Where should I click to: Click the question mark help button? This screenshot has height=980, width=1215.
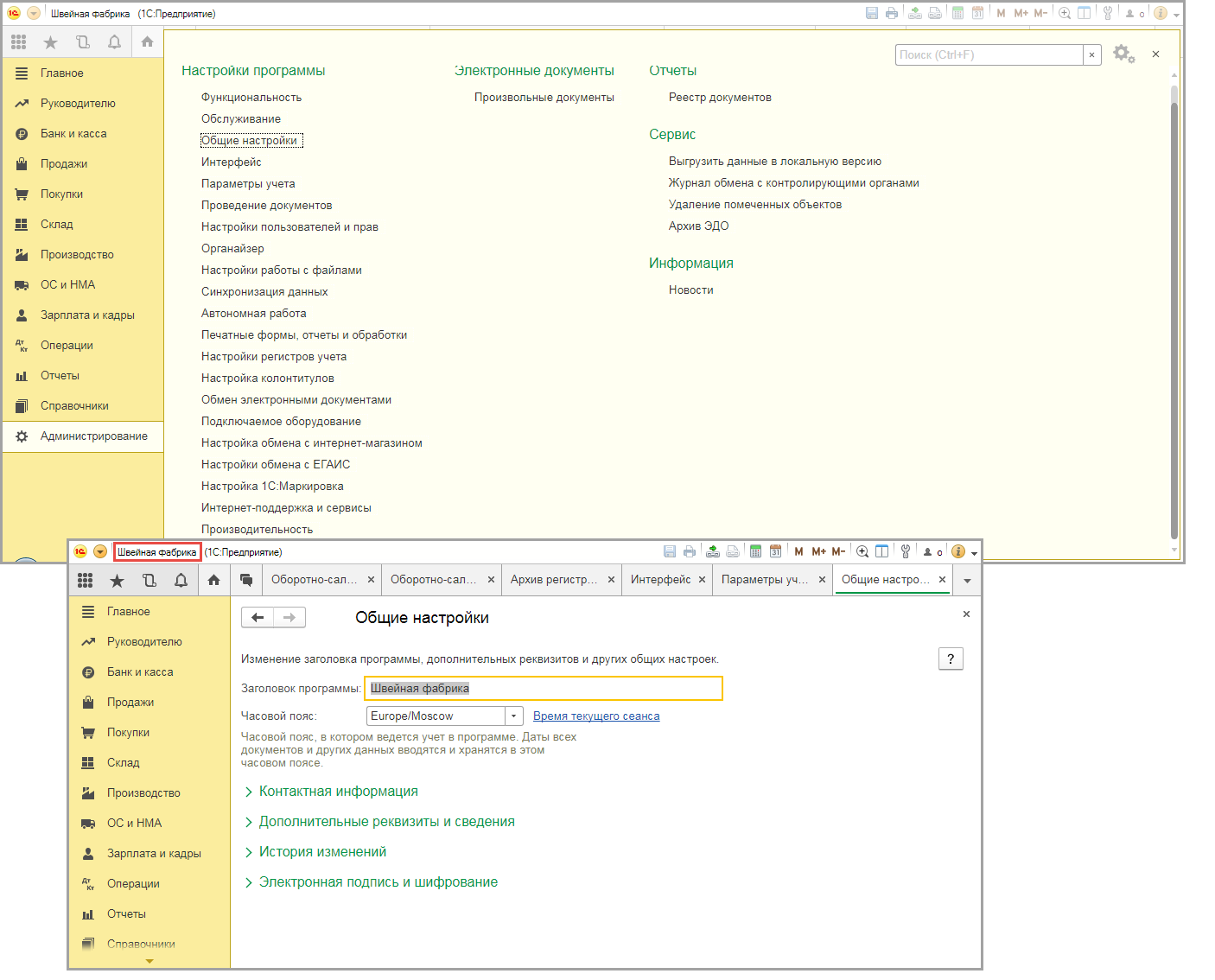(950, 659)
